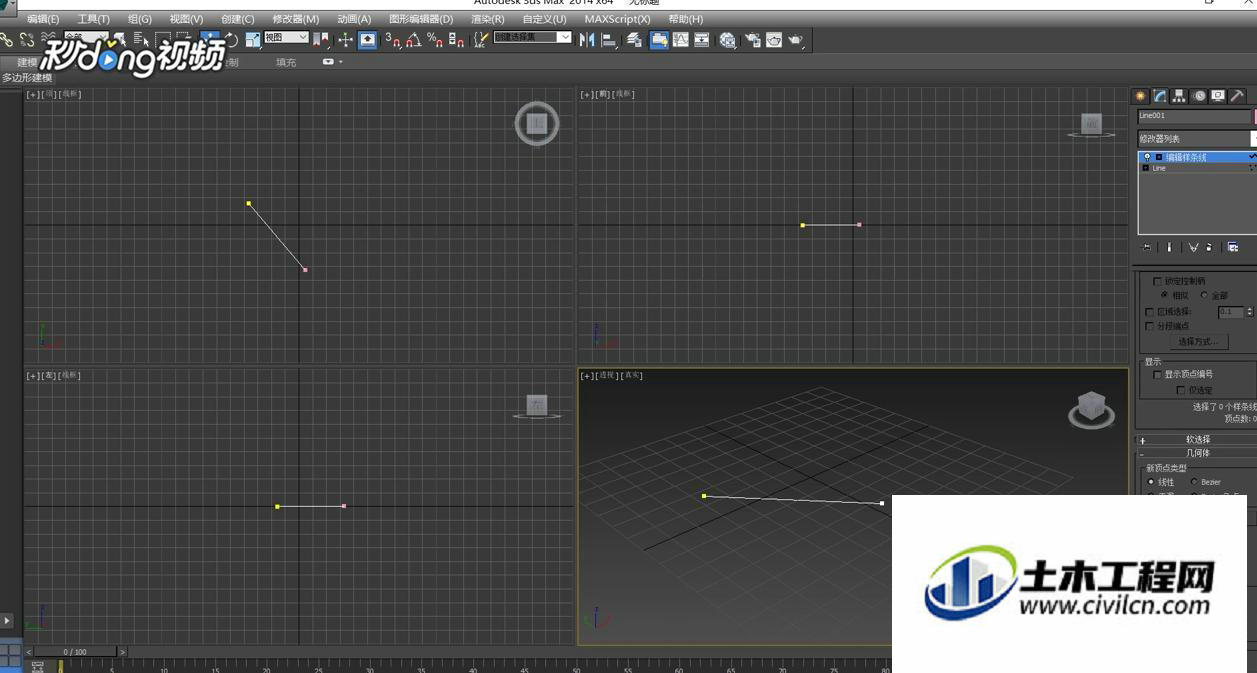Enable the 区域选择 checkbox

coord(1149,312)
